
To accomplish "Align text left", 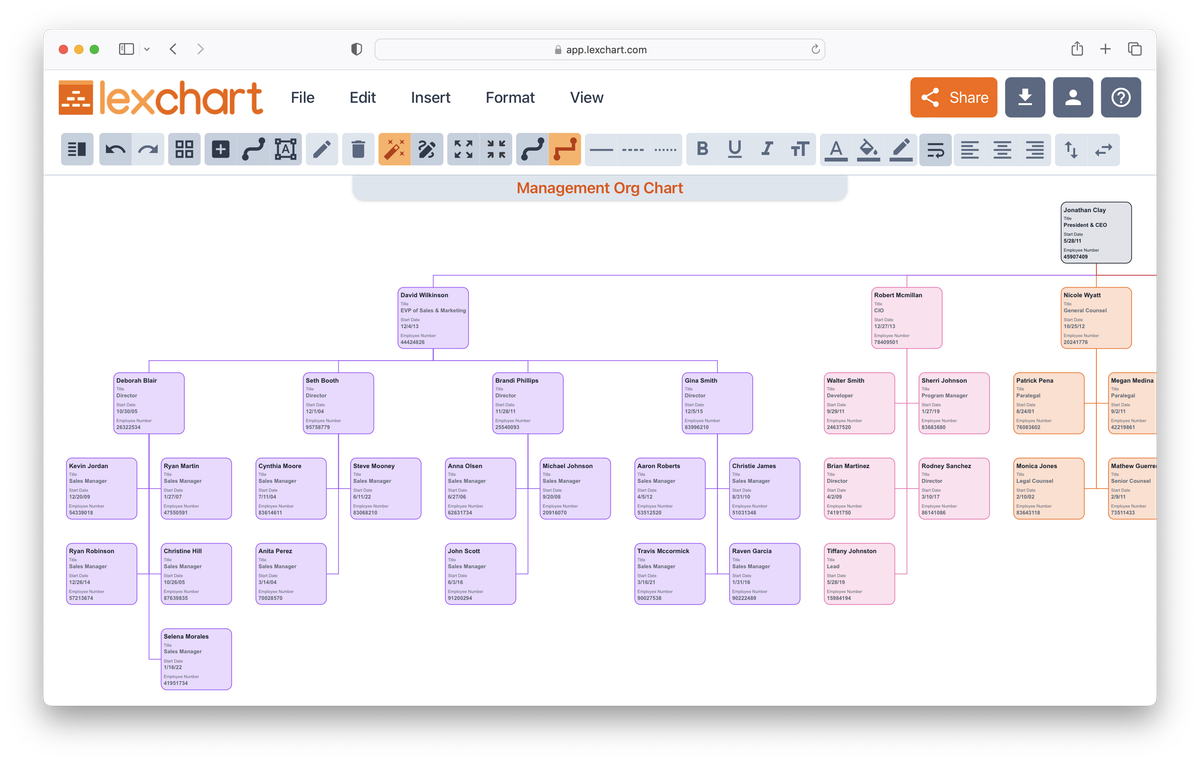I will click(970, 149).
